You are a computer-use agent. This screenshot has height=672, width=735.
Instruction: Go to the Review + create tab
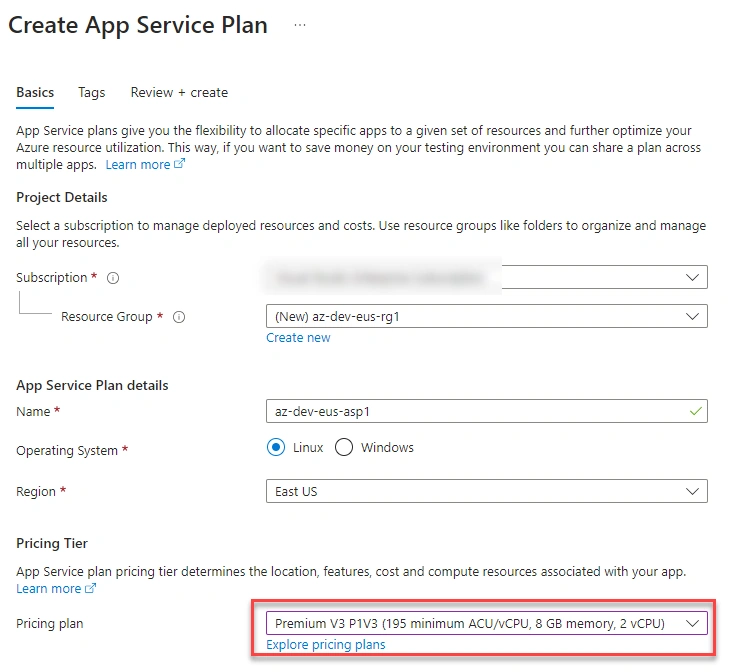tap(179, 92)
